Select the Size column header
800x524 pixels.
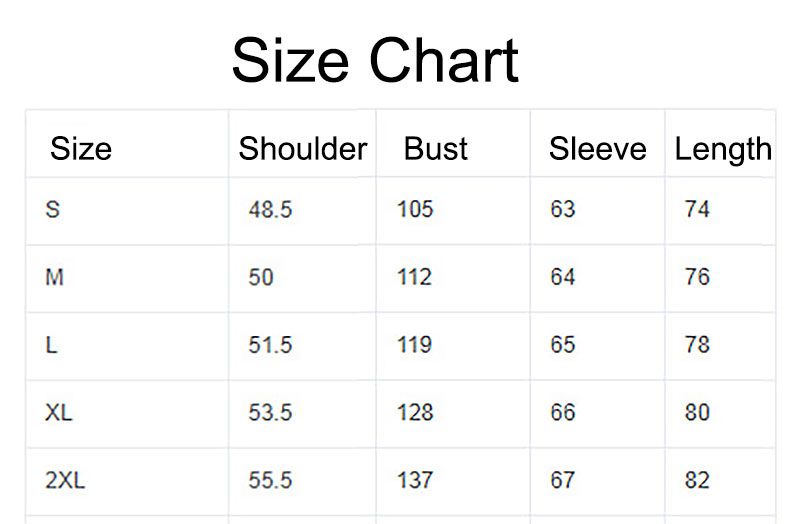coord(81,149)
